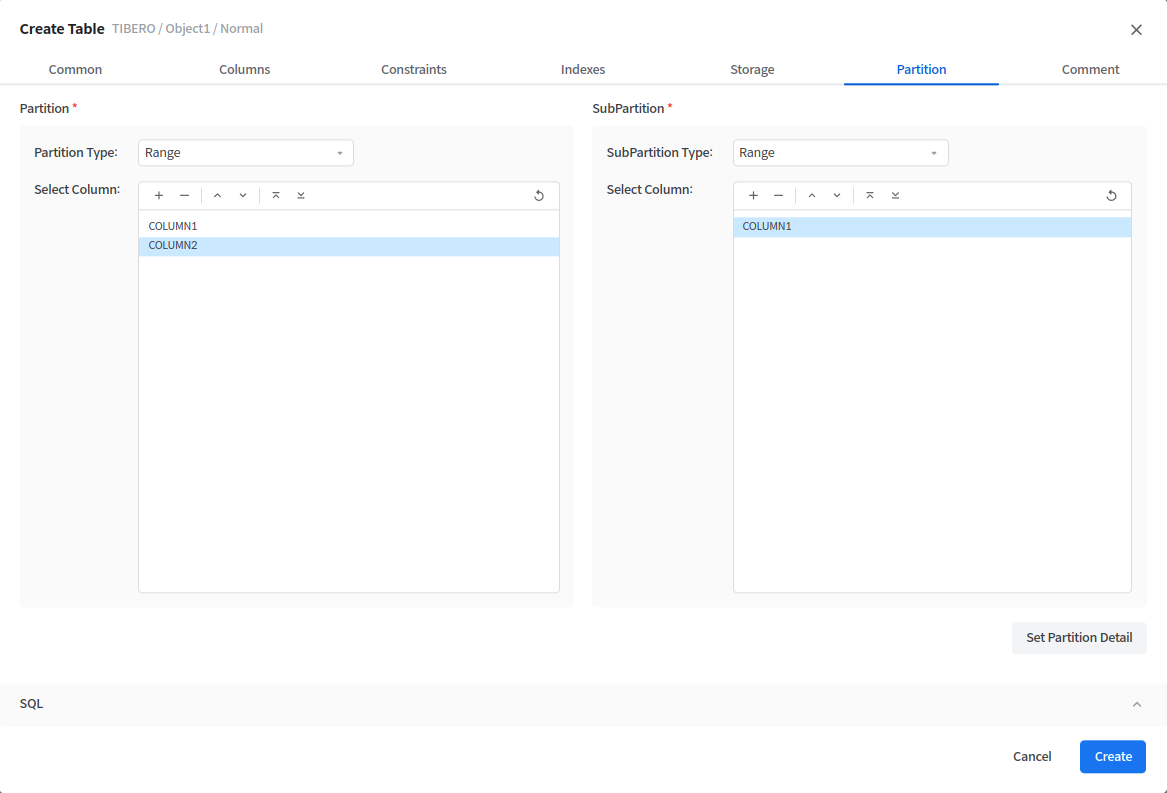Go to the Constraints tab
Image resolution: width=1167 pixels, height=793 pixels.
[x=413, y=70]
